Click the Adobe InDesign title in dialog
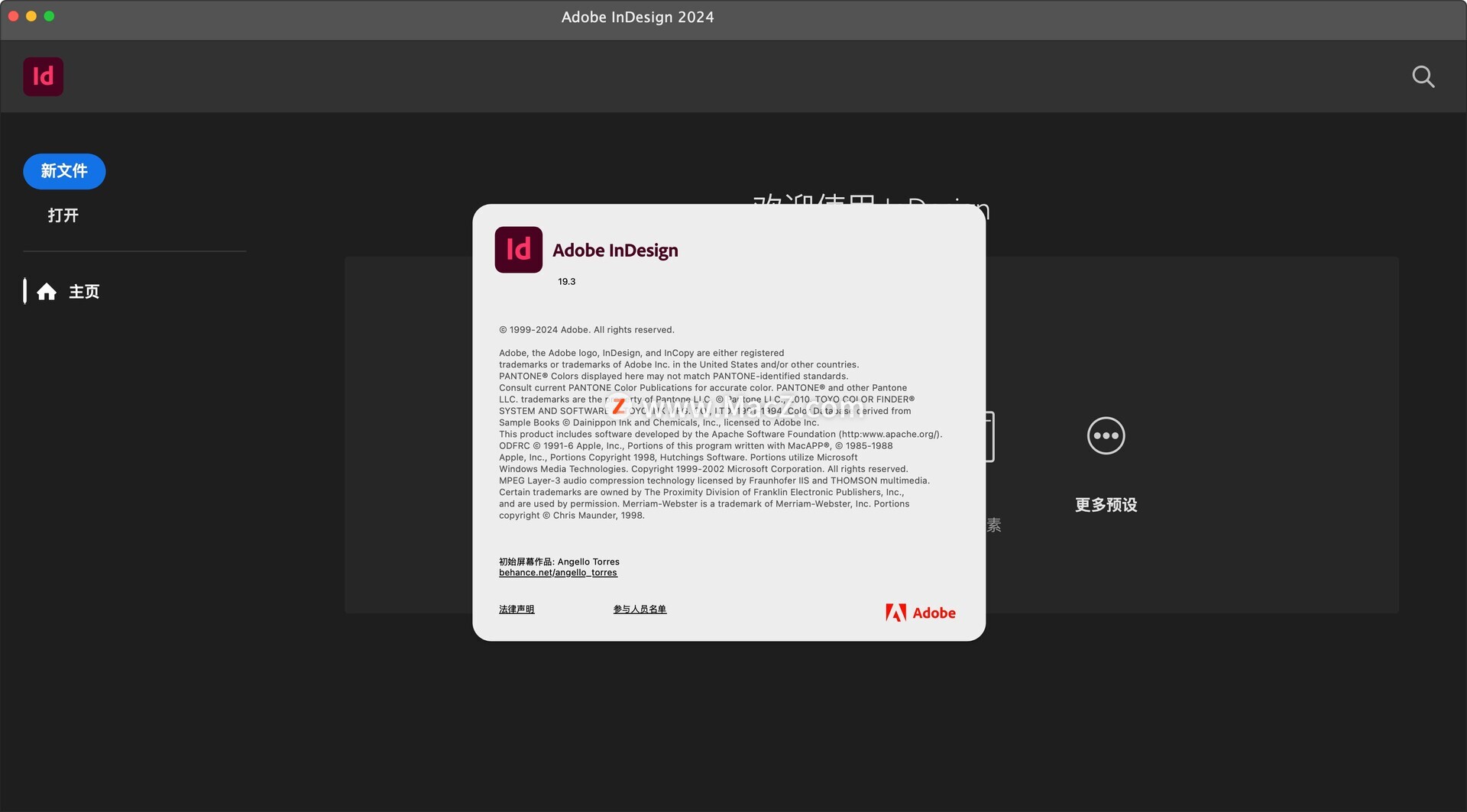 click(615, 251)
